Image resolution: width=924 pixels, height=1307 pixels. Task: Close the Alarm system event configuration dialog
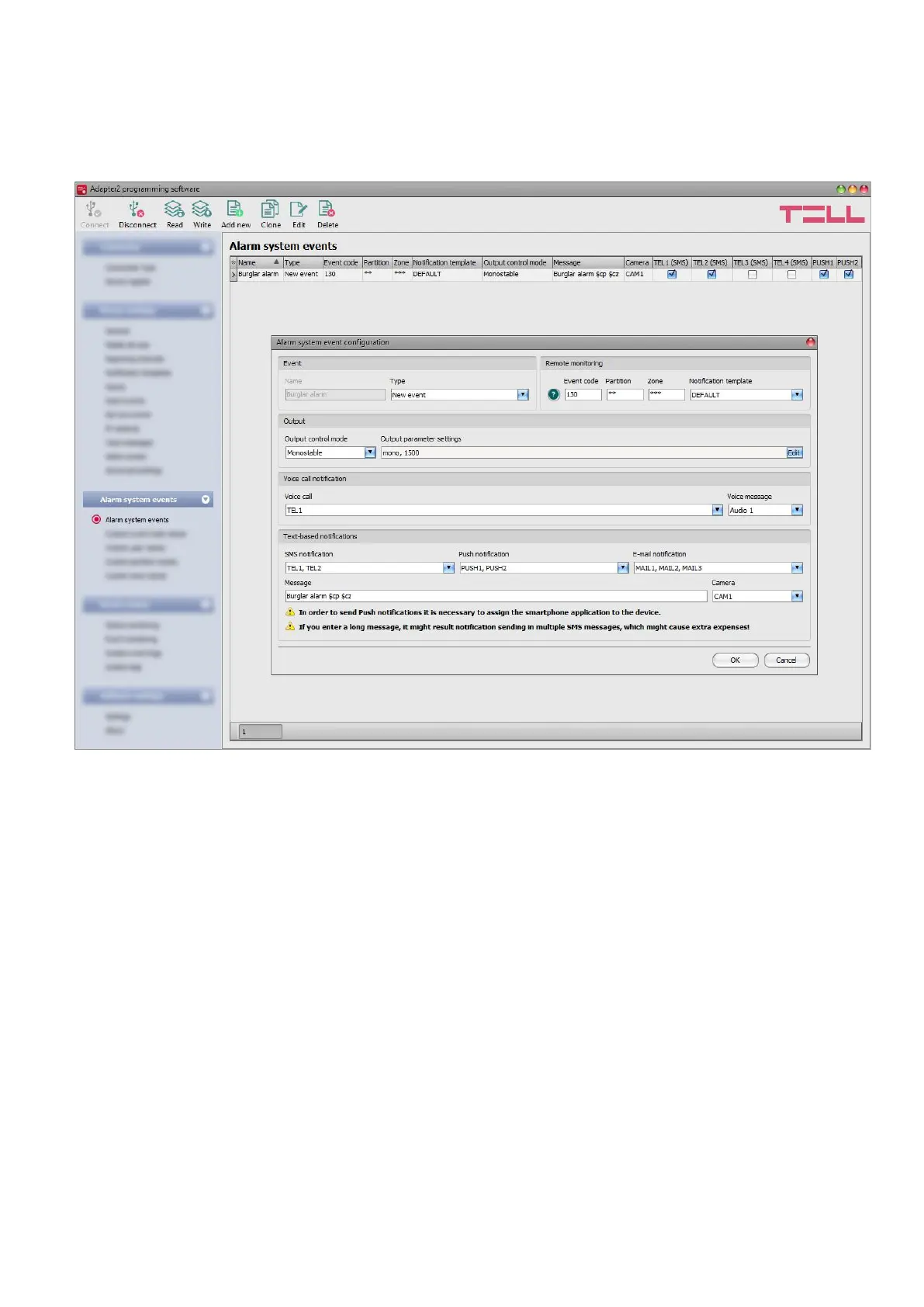click(810, 342)
